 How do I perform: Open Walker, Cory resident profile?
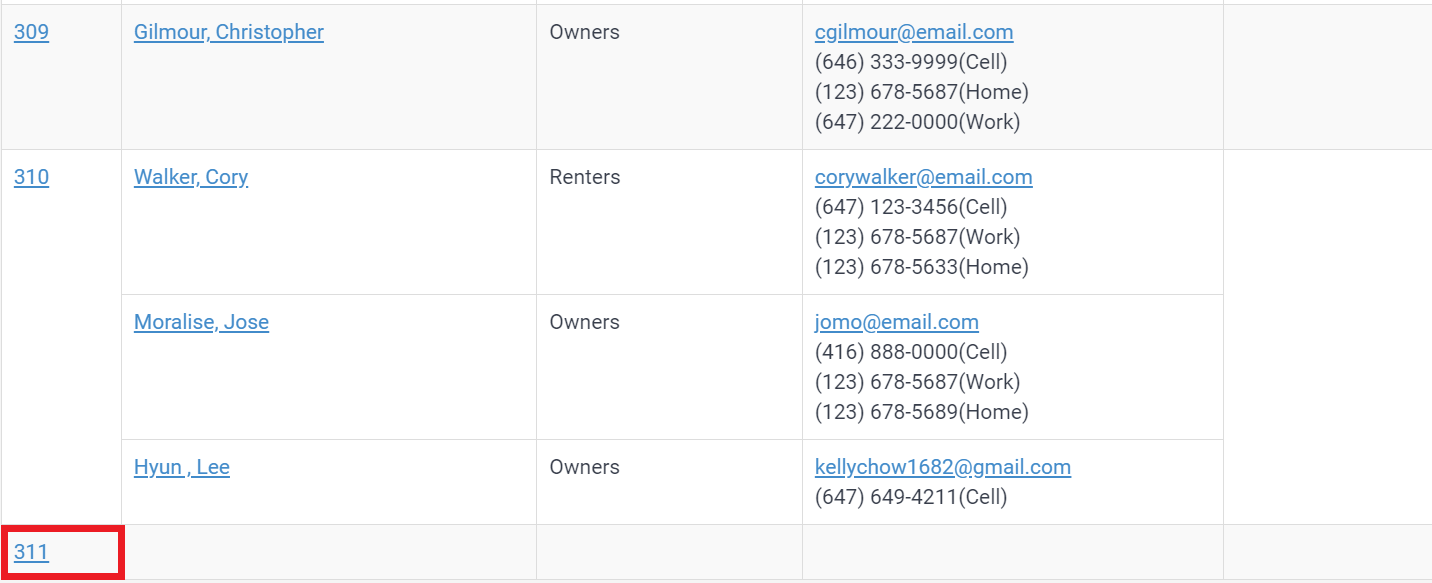click(x=191, y=177)
